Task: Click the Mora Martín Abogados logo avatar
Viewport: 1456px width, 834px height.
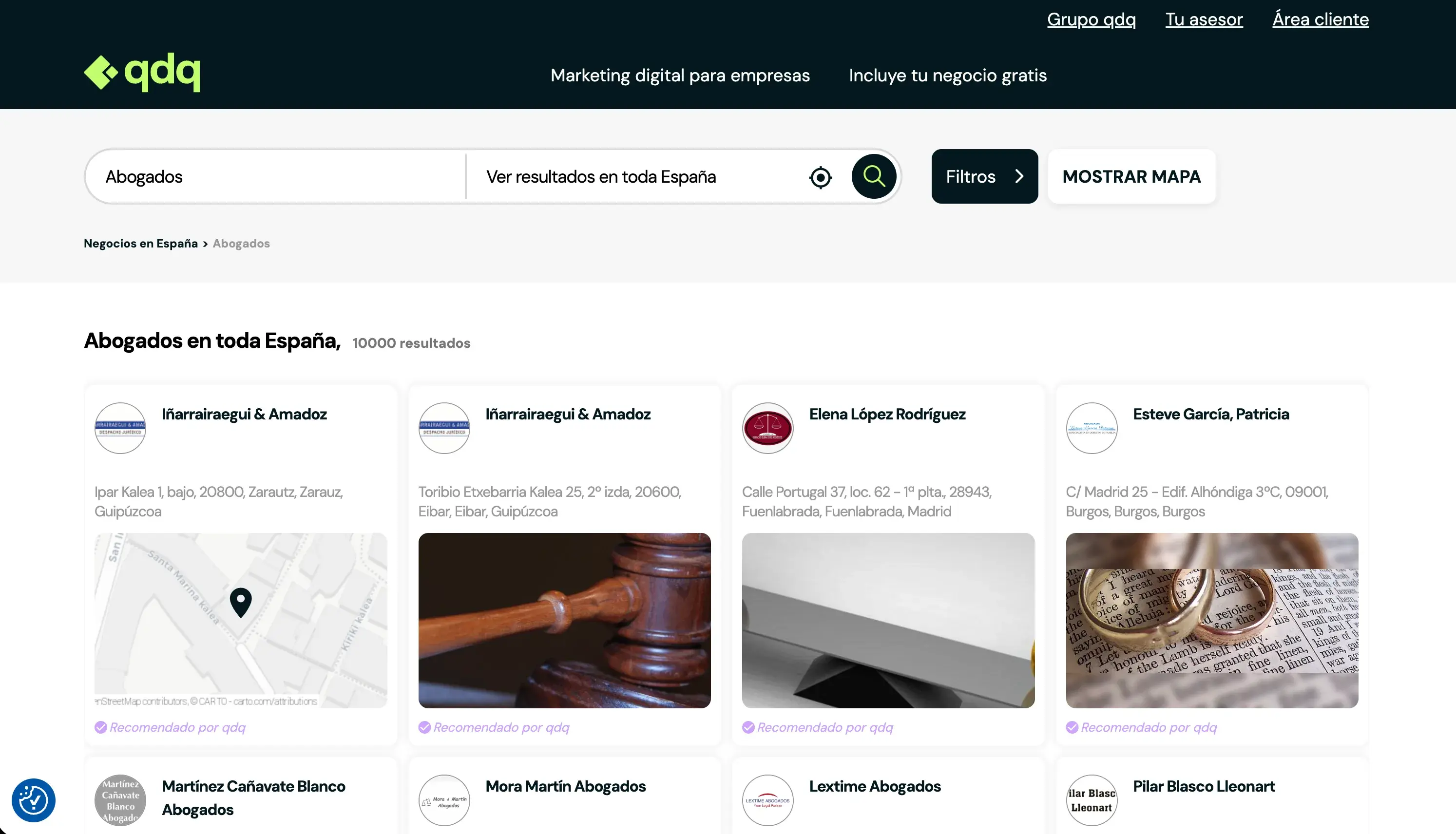Action: pyautogui.click(x=444, y=800)
